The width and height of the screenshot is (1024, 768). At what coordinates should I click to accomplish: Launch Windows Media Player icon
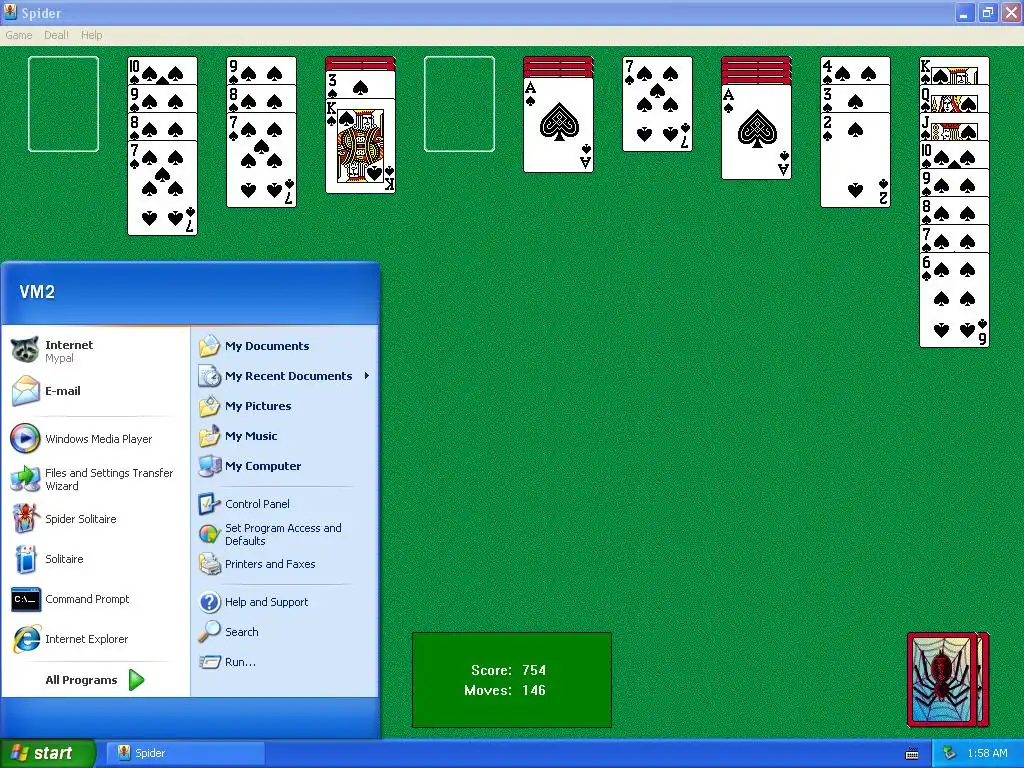[x=25, y=438]
